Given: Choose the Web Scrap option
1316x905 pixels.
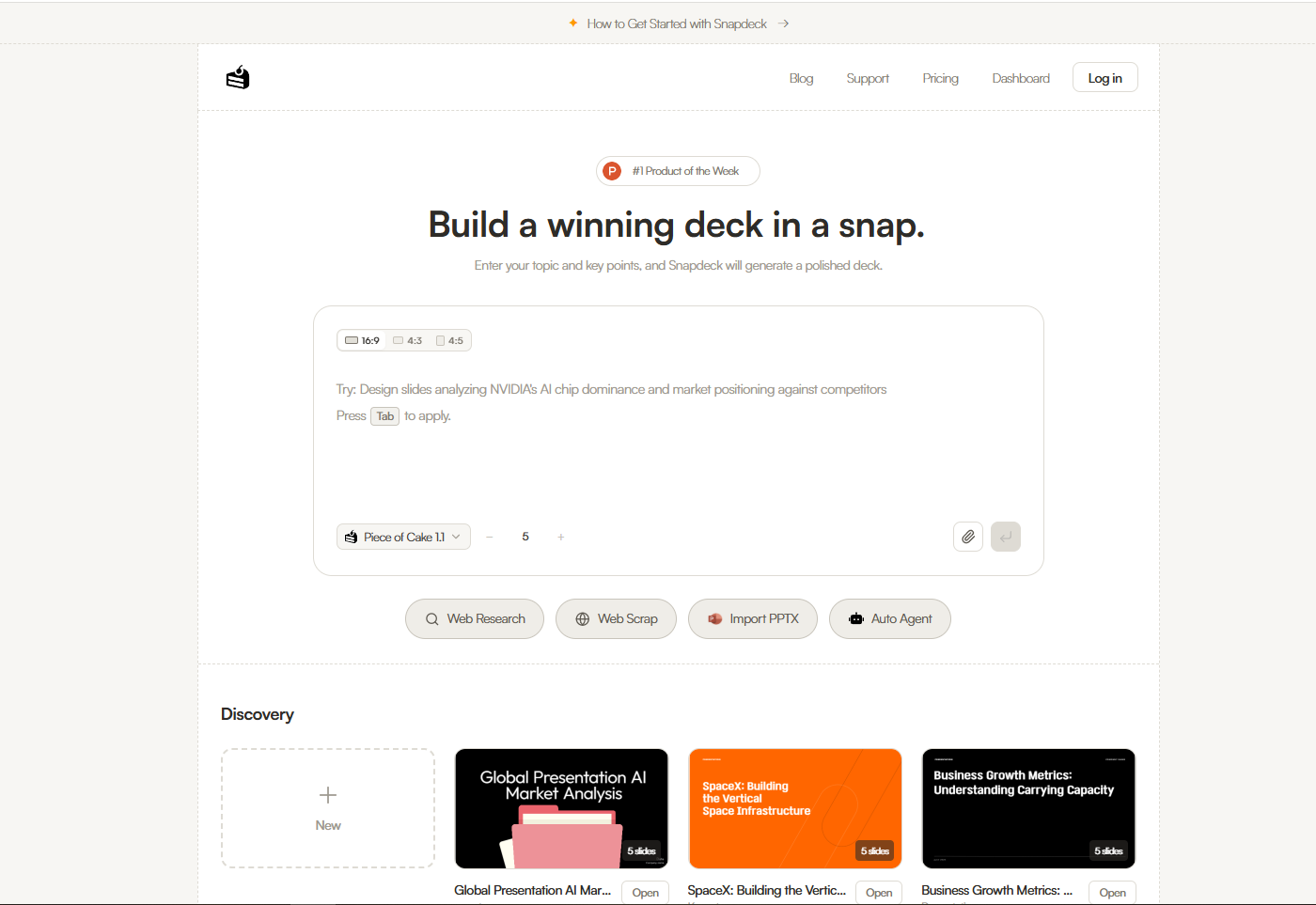Looking at the screenshot, I should (x=616, y=619).
